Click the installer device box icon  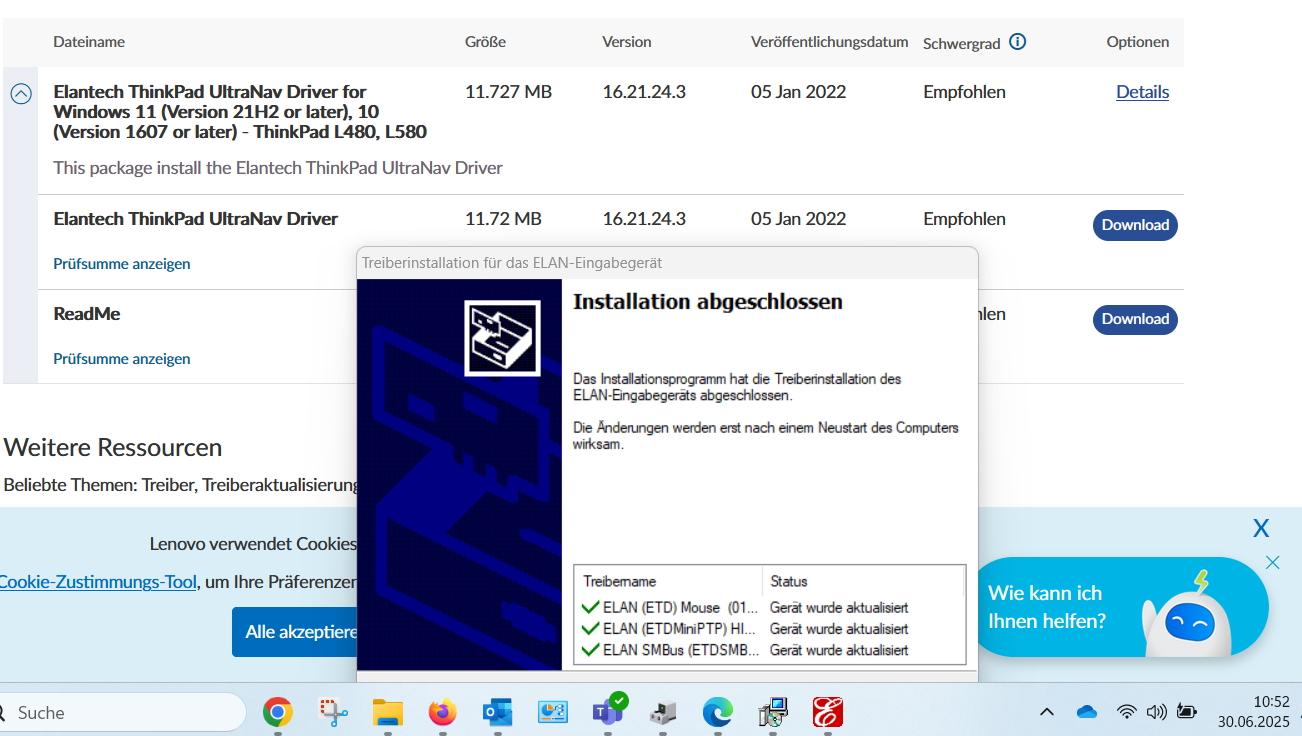pos(502,338)
